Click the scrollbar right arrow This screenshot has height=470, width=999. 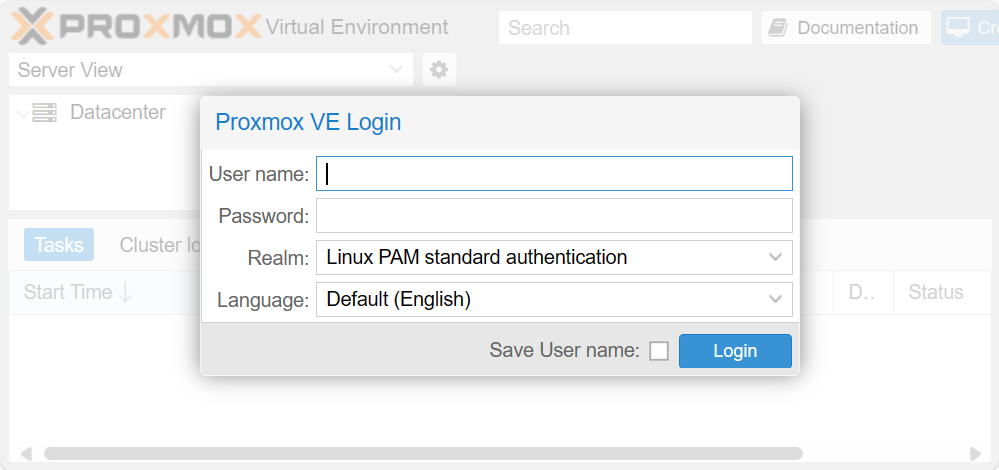coord(976,453)
